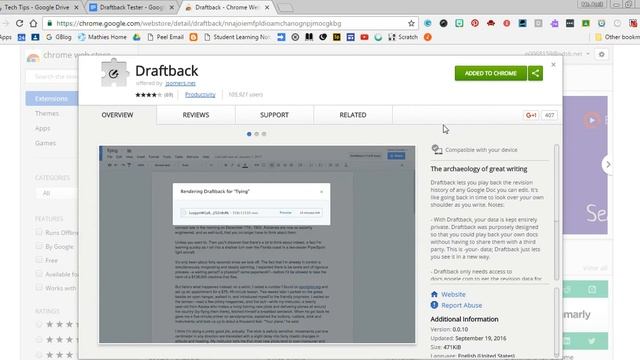Open the Student Learning bookmark
This screenshot has height=360, width=640.
point(237,37)
